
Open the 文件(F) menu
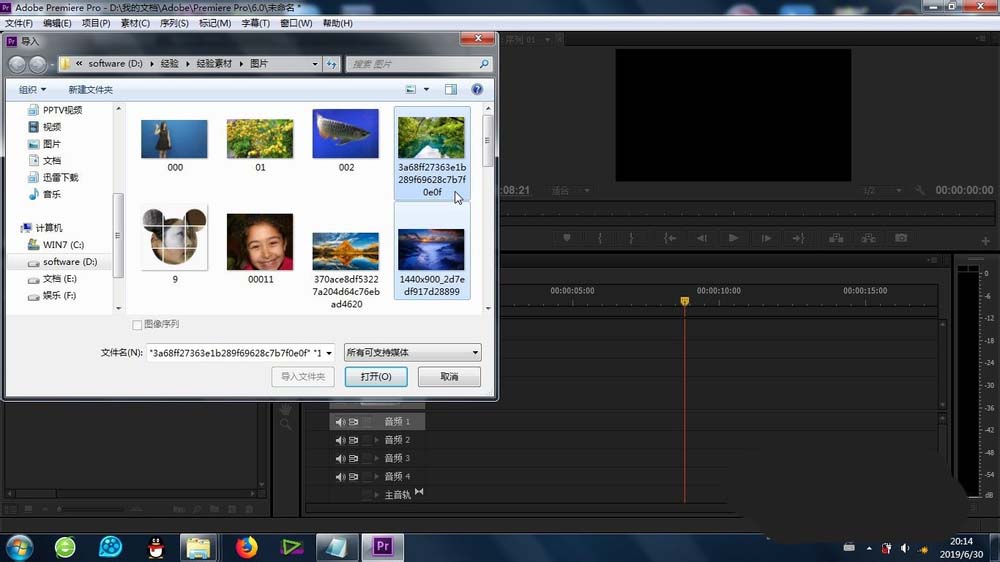18,23
